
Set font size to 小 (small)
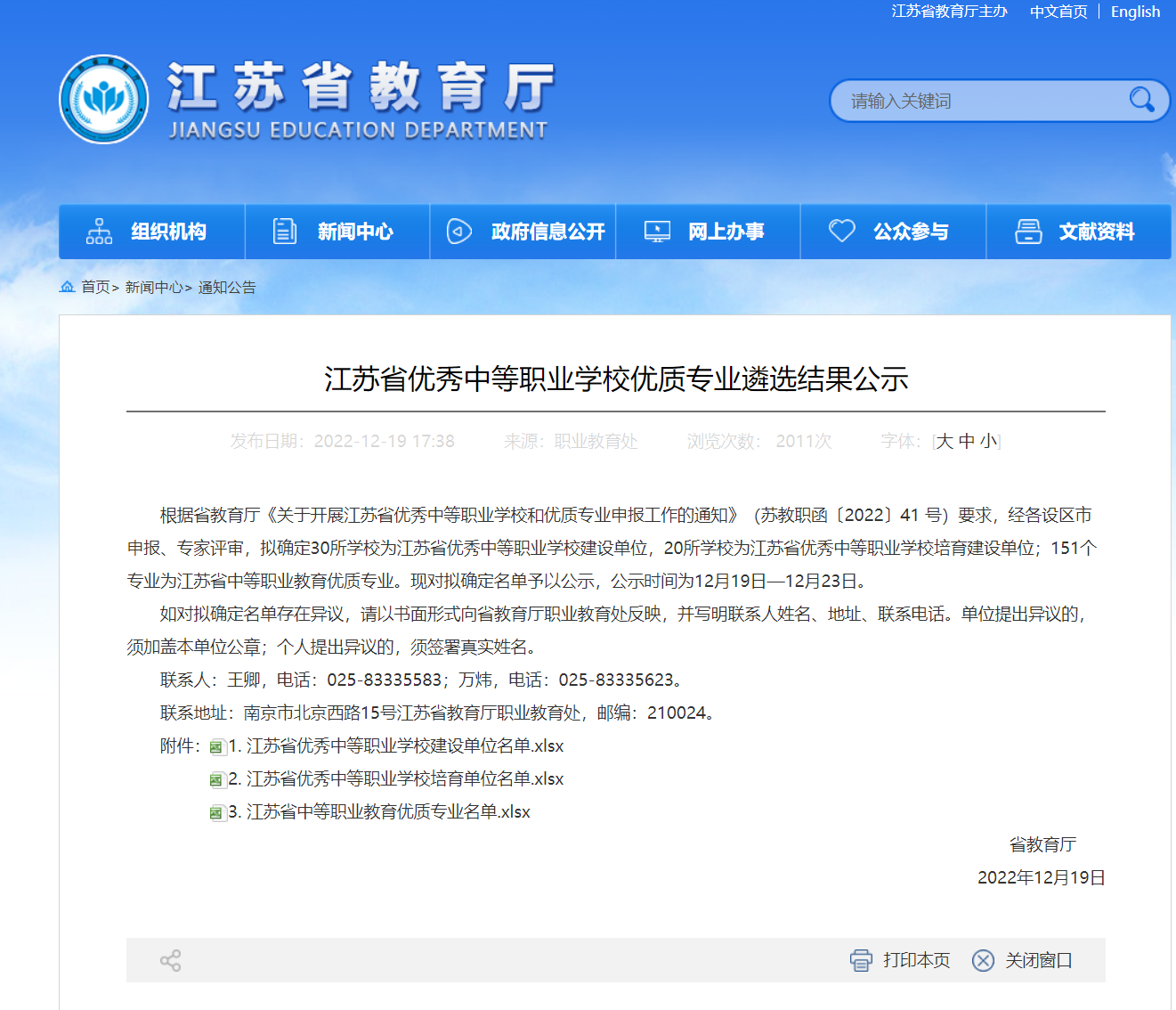click(988, 442)
